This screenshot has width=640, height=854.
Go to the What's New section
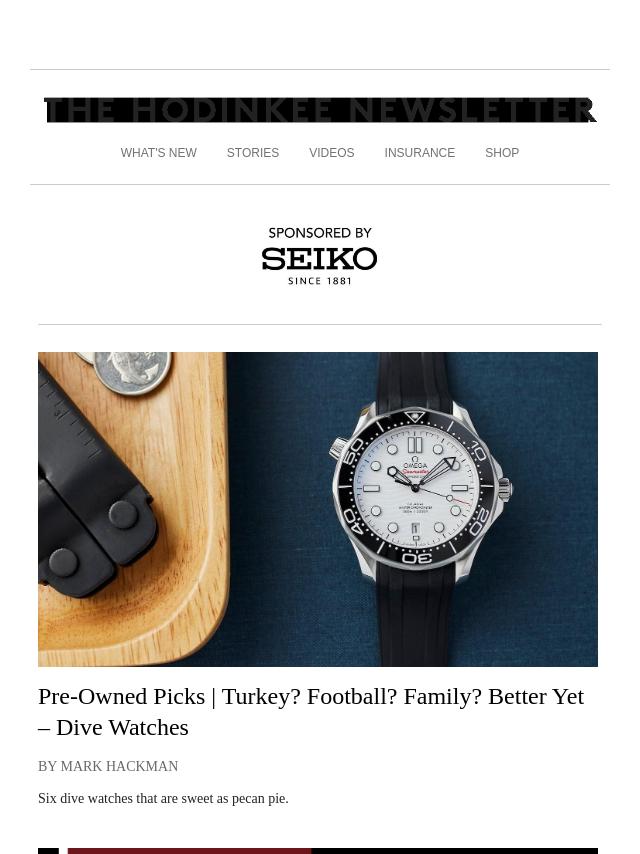tap(159, 153)
